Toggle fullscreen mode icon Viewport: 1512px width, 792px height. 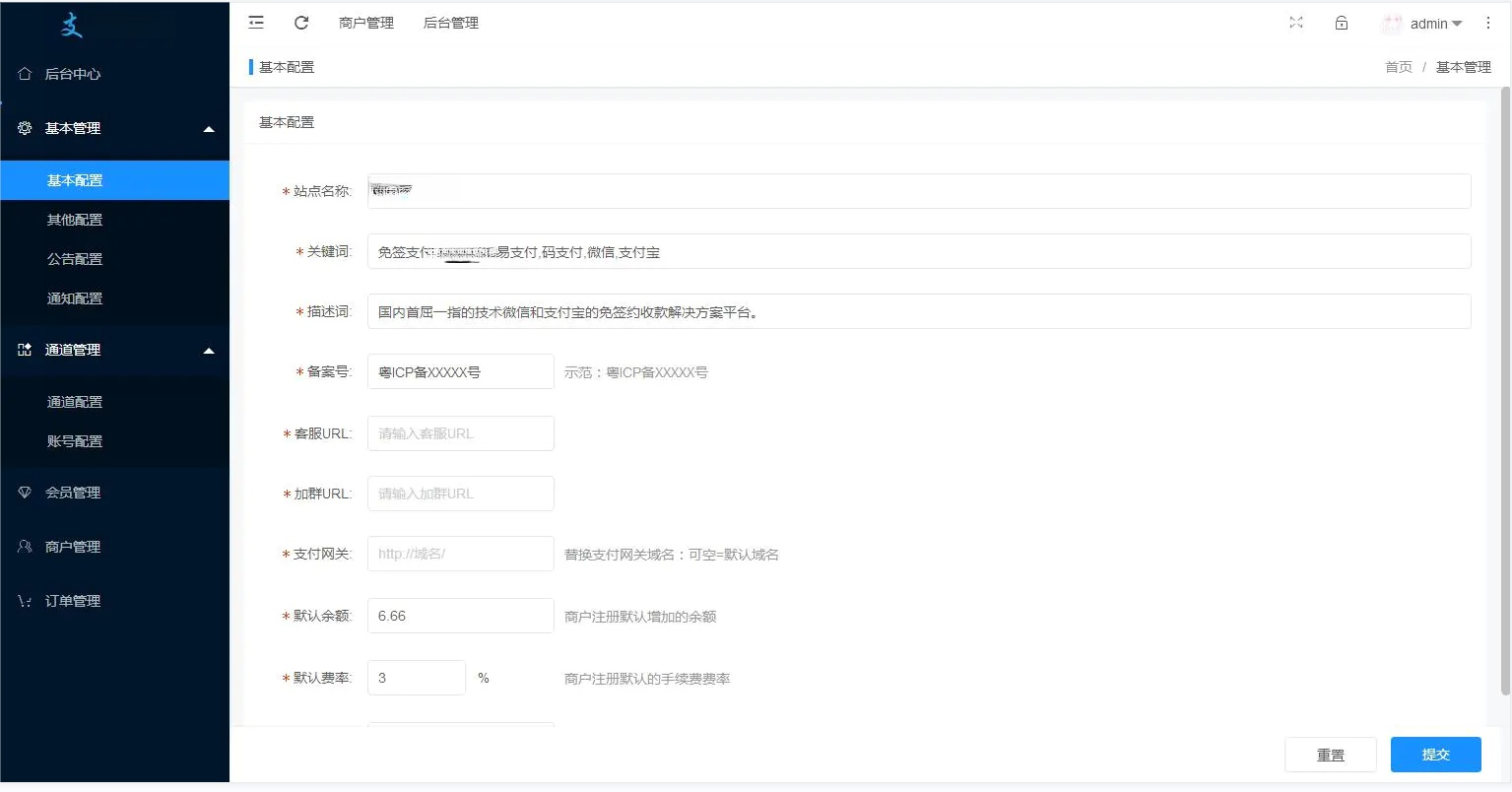tap(1296, 23)
